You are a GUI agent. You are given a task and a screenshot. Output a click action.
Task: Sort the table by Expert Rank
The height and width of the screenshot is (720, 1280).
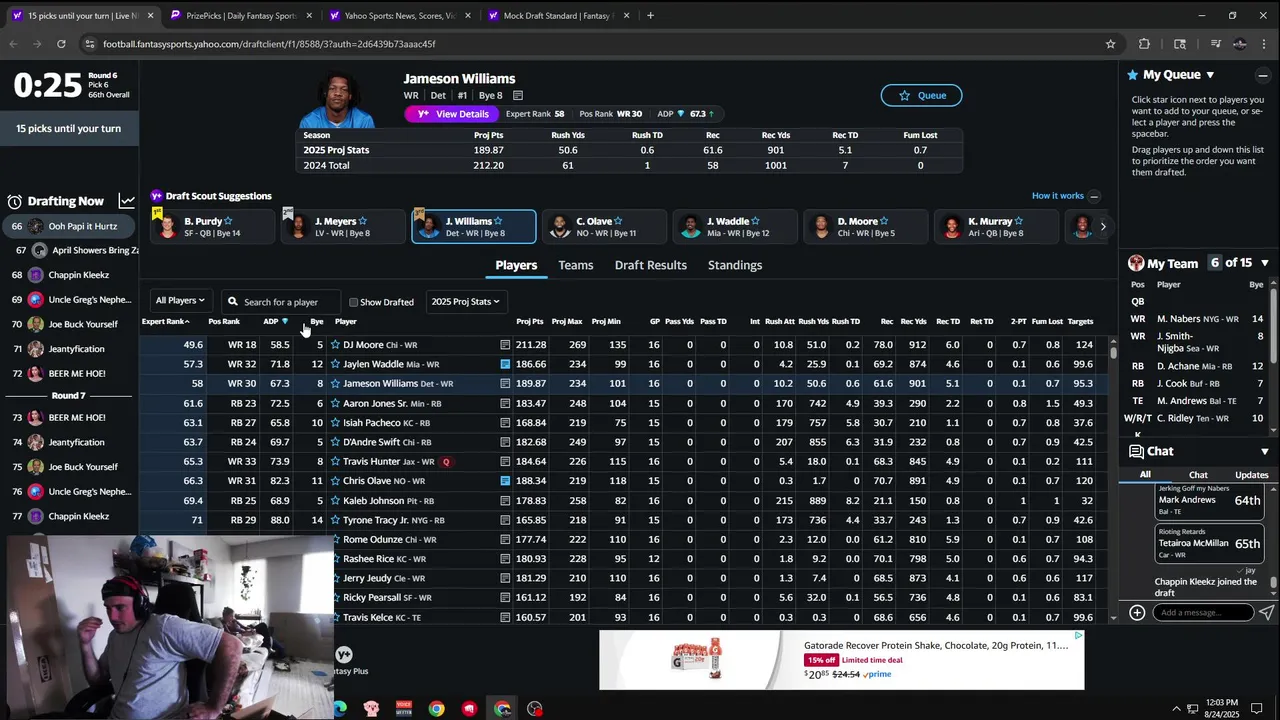(x=165, y=322)
